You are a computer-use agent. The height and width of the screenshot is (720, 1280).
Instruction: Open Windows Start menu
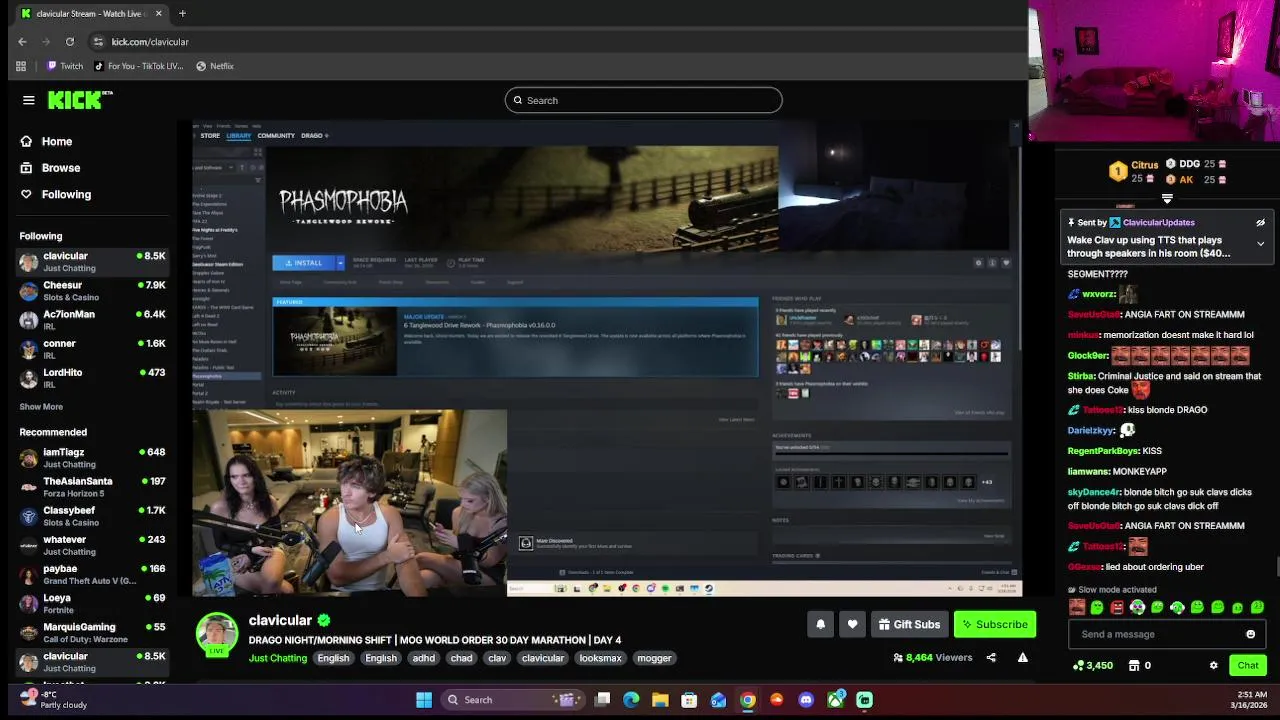[x=424, y=700]
